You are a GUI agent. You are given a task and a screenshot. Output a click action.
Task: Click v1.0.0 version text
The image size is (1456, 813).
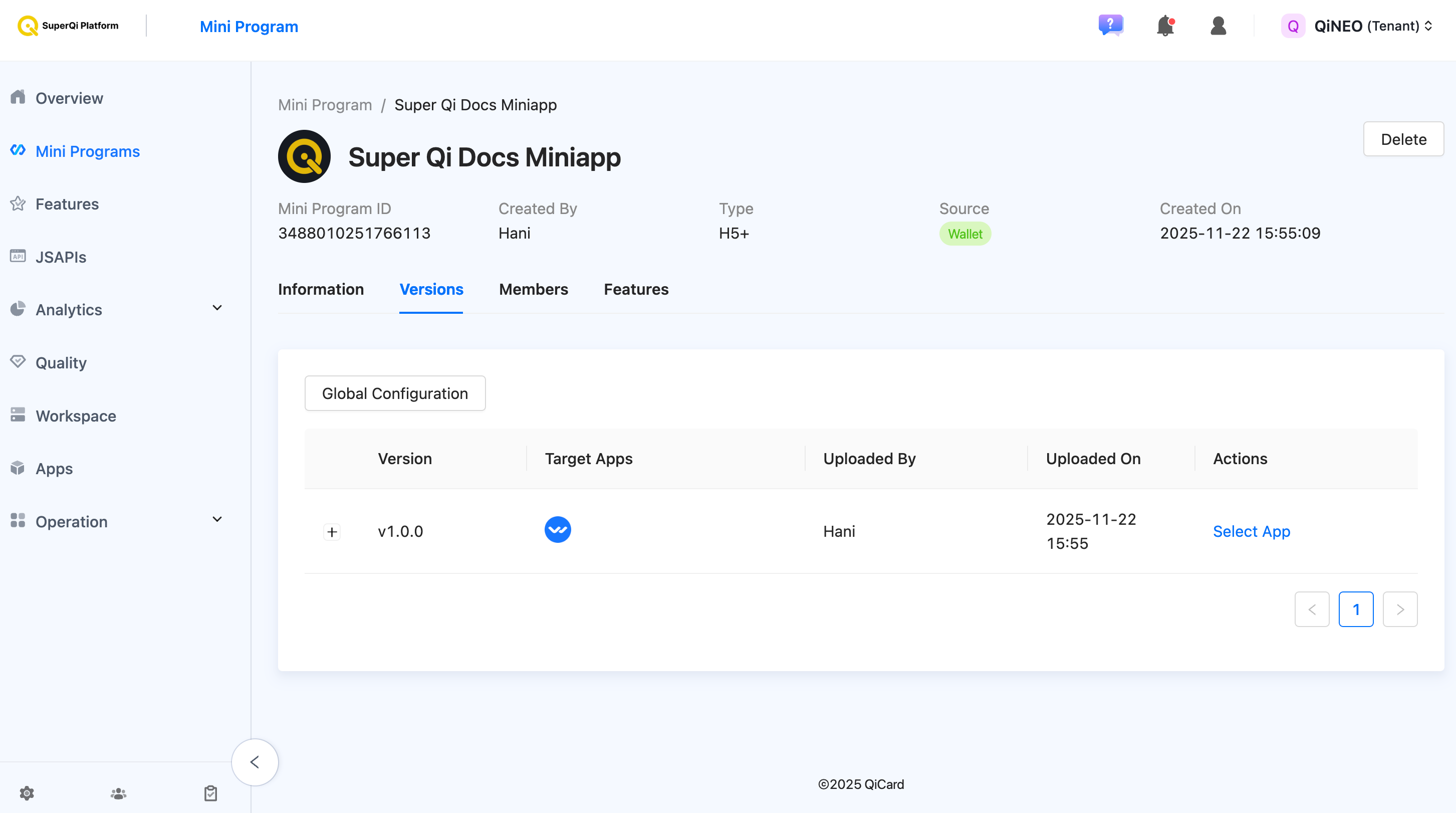pos(400,531)
